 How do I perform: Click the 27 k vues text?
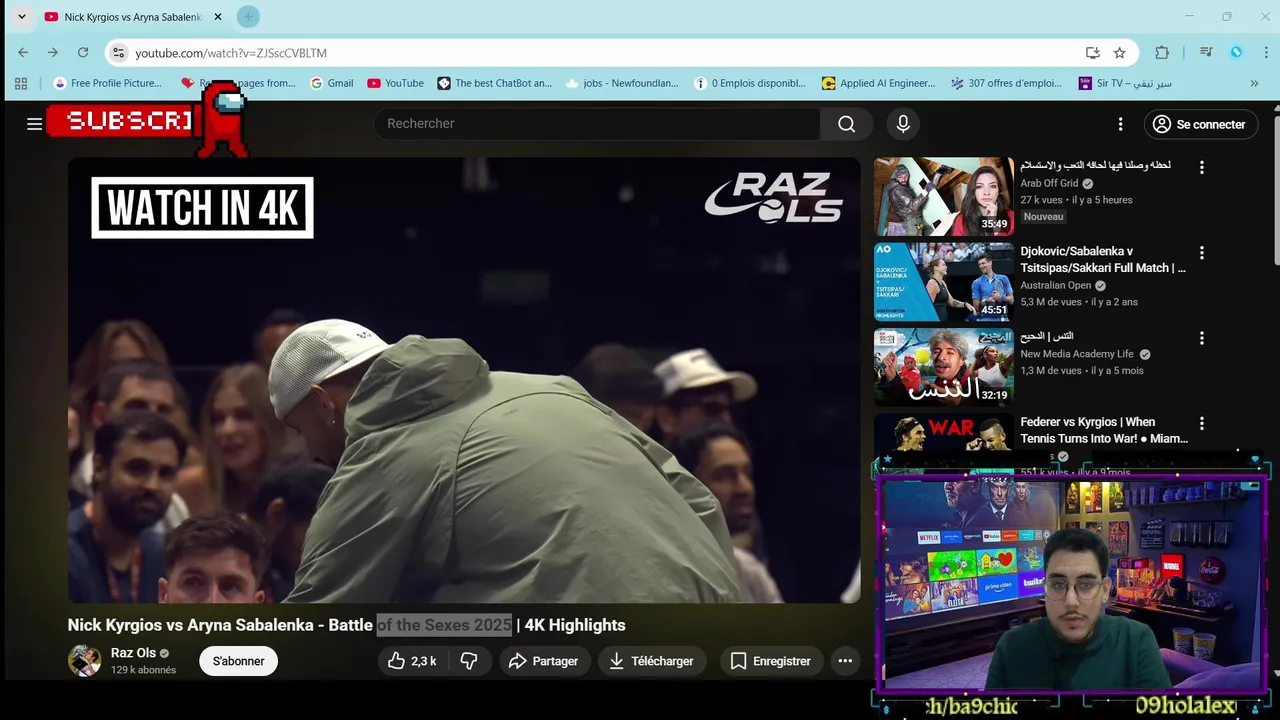(x=1041, y=200)
